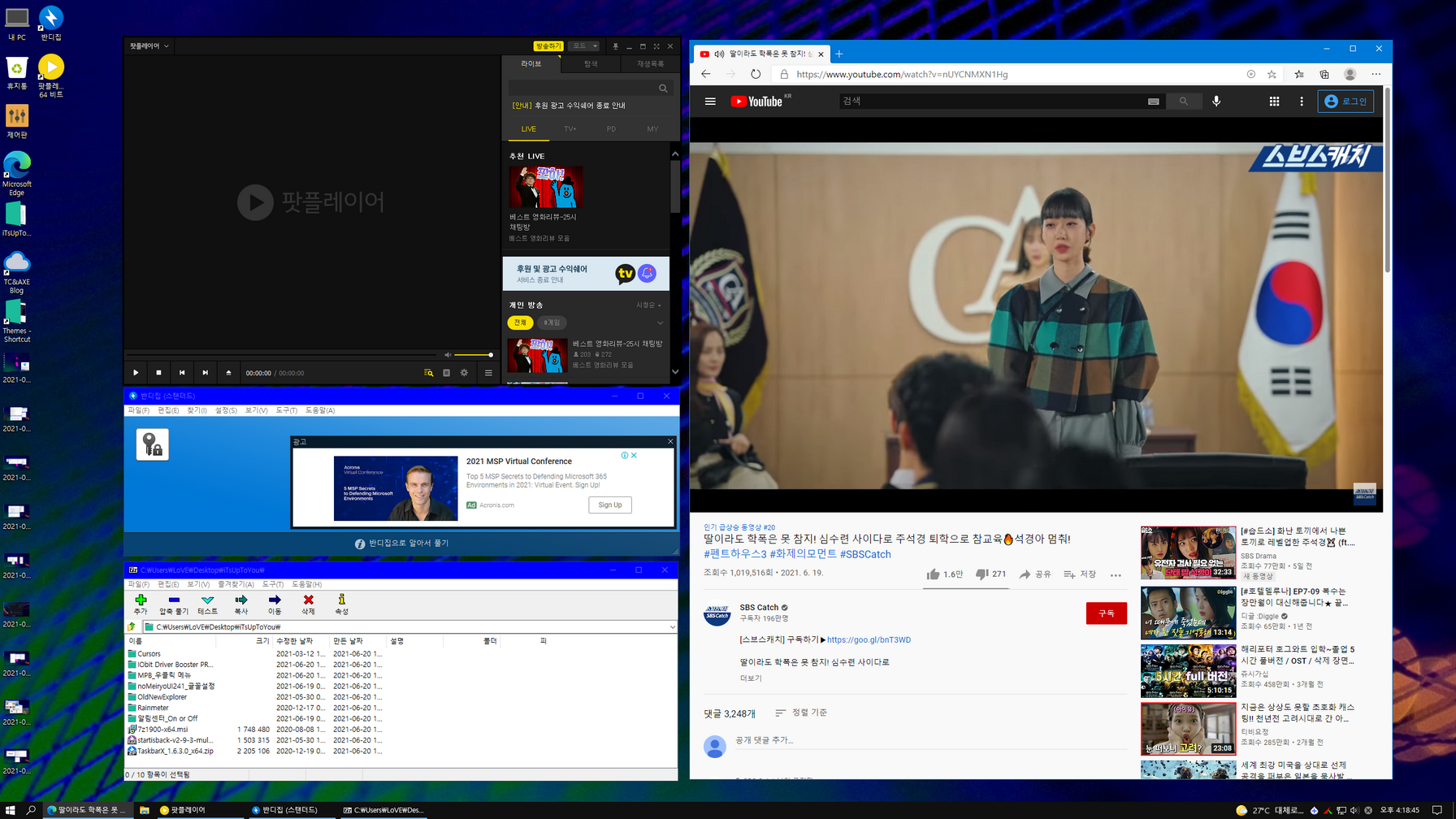This screenshot has width=1456, height=819.
Task: Open YouTube hamburger guide menu
Action: 710,102
